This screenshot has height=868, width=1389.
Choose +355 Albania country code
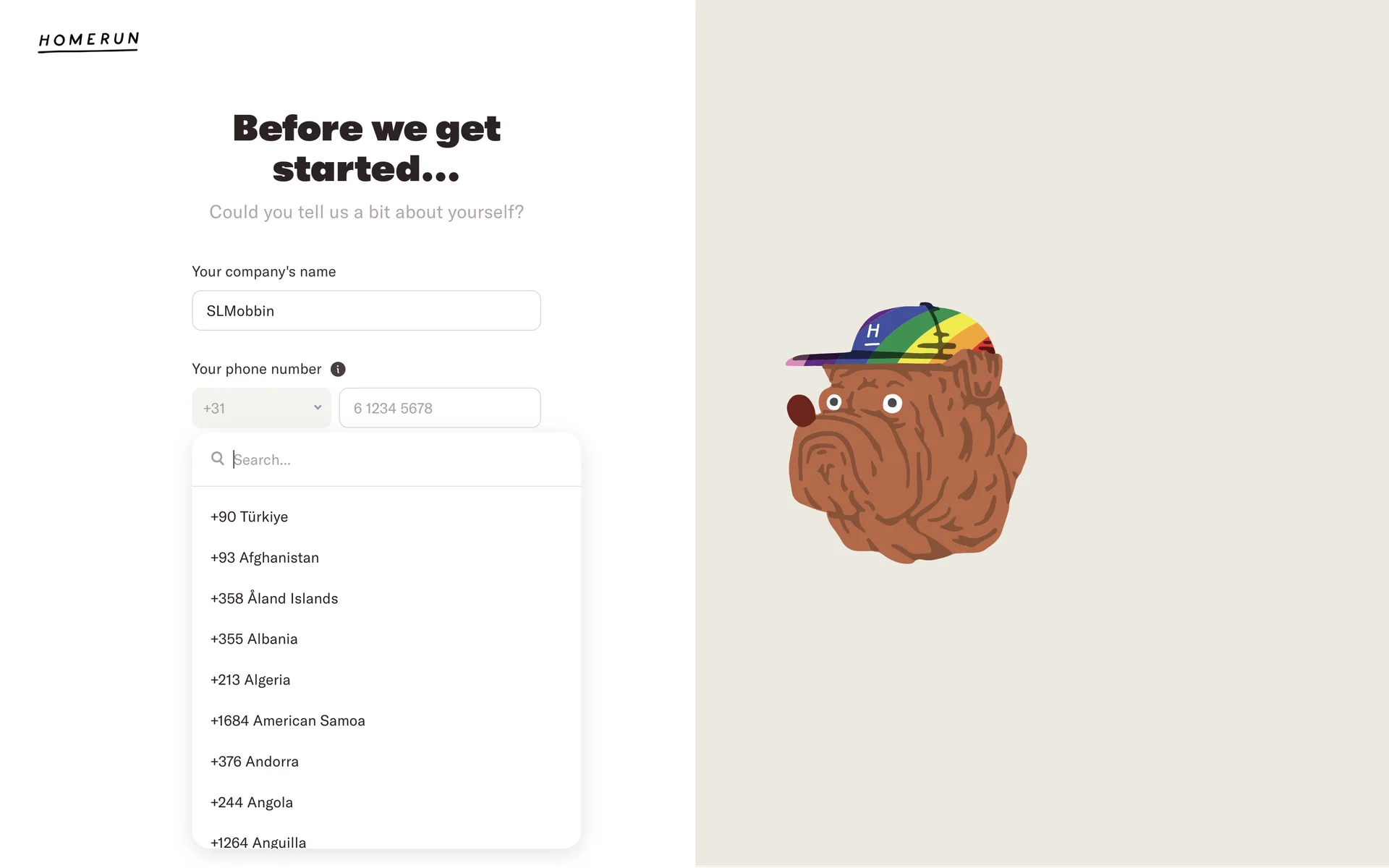(386, 639)
